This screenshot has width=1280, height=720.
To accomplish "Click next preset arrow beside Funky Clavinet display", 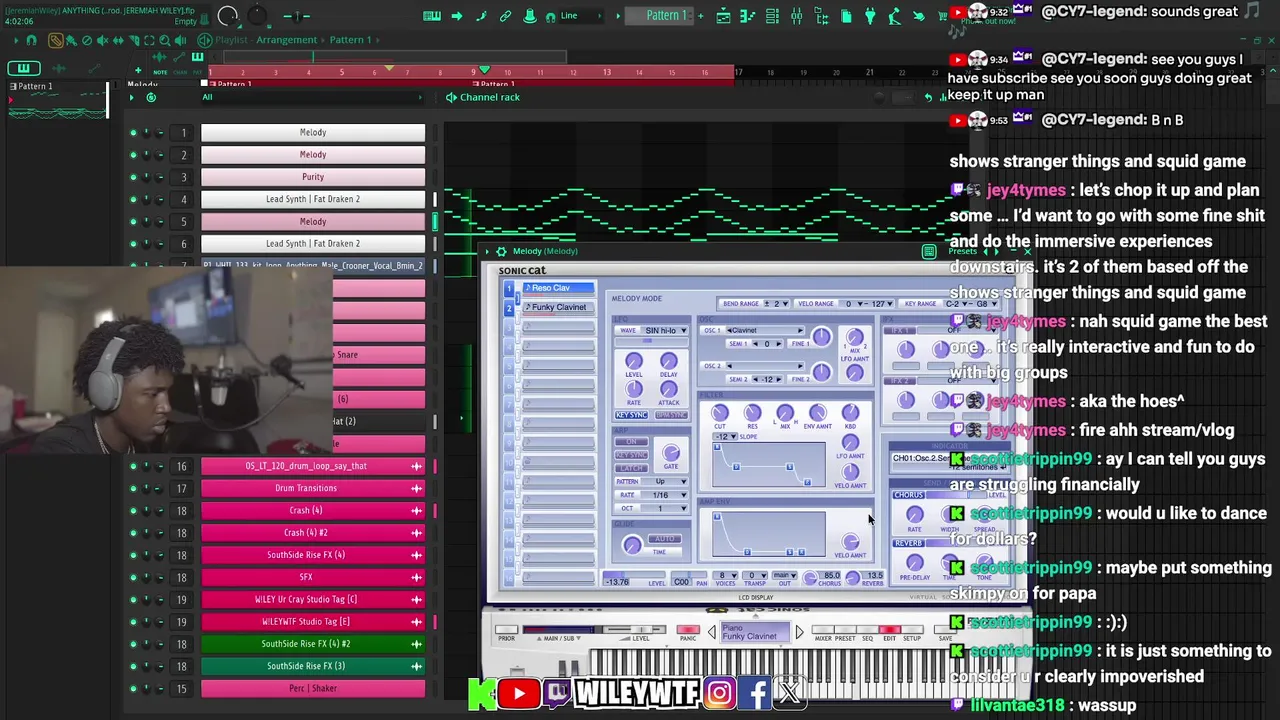I will 798,632.
